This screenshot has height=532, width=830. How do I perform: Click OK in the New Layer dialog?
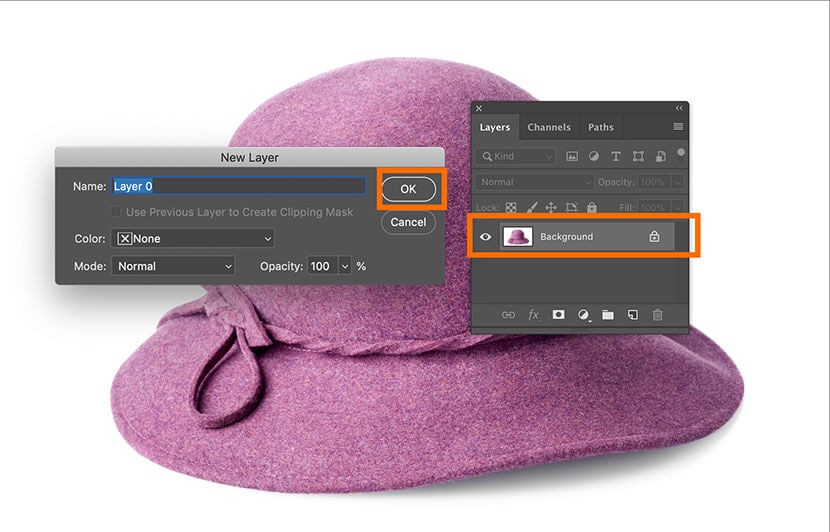click(408, 188)
